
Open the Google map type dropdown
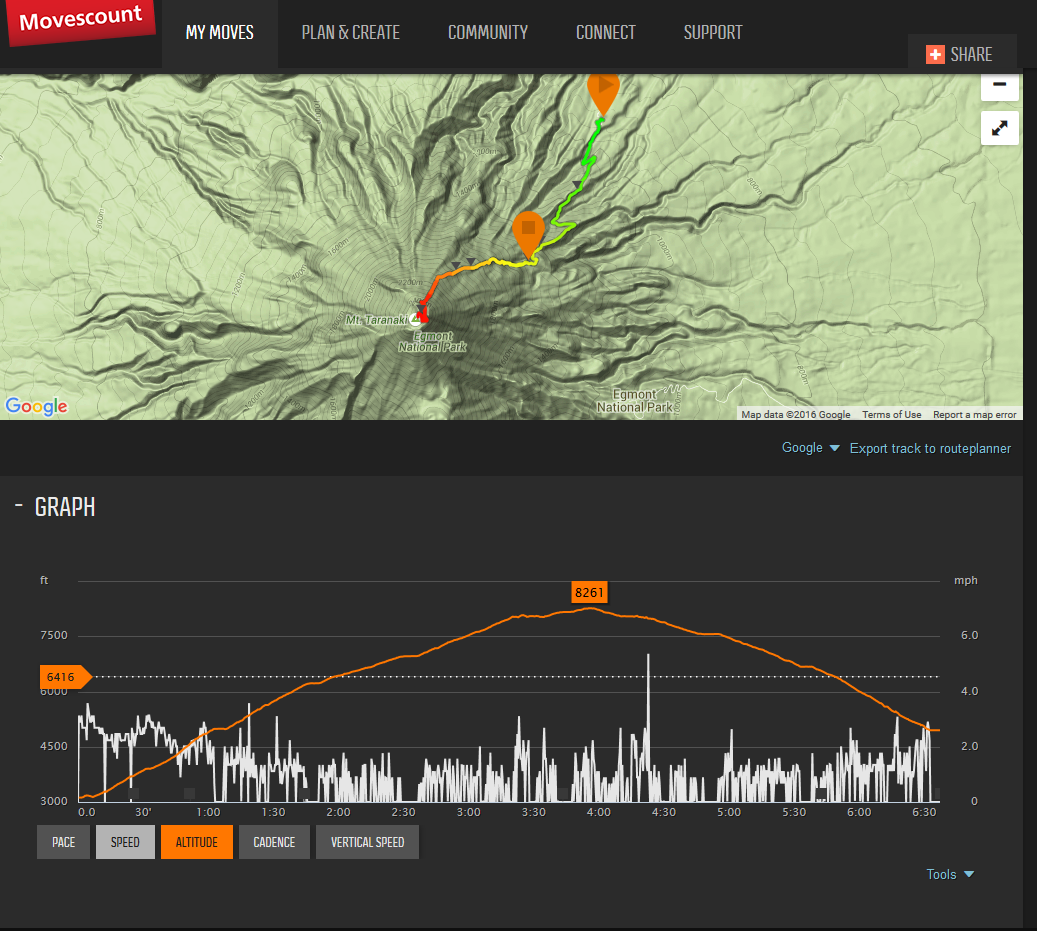pyautogui.click(x=810, y=448)
